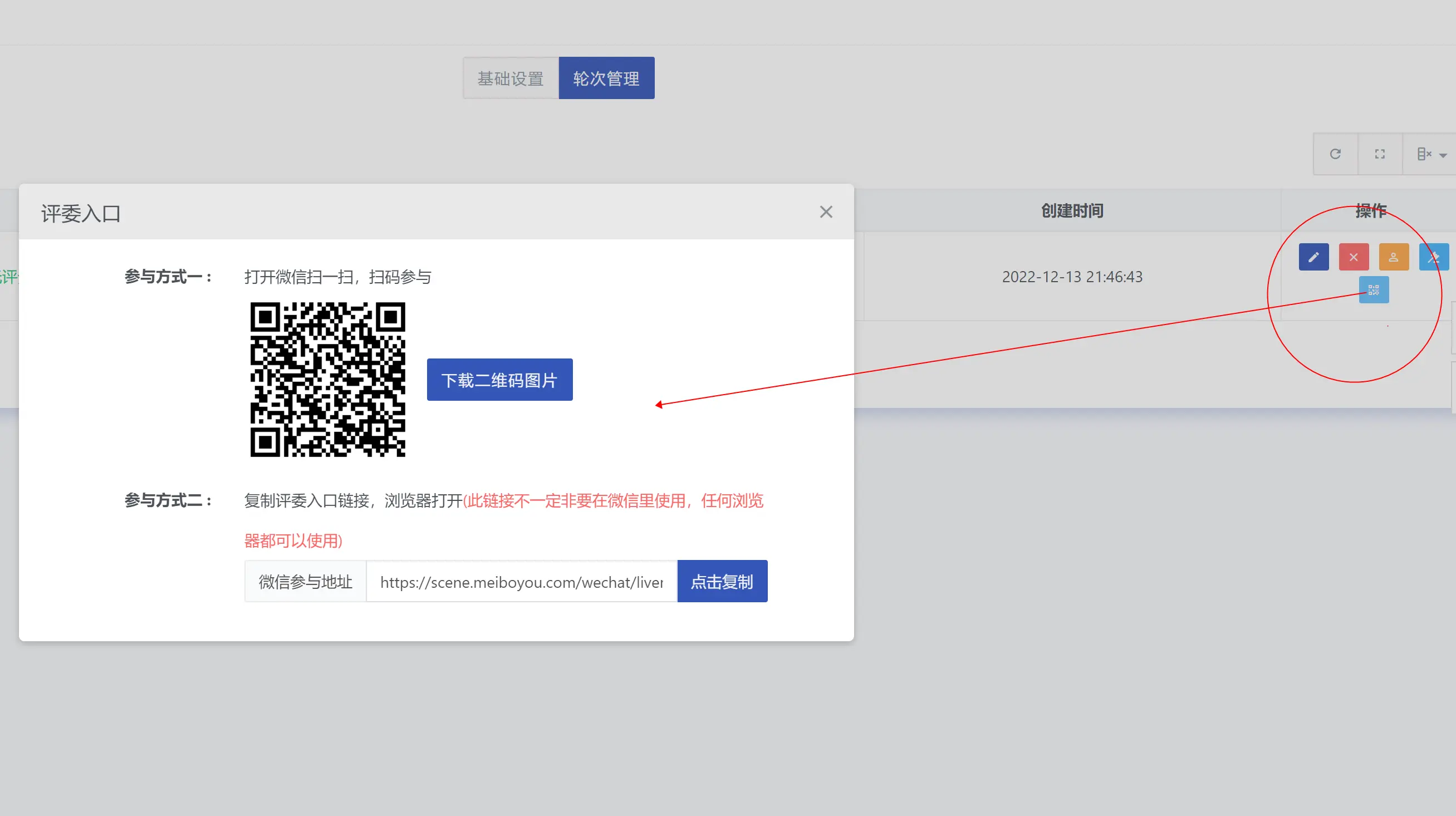Click the 创建时间 column header
1456x816 pixels.
pyautogui.click(x=1072, y=211)
